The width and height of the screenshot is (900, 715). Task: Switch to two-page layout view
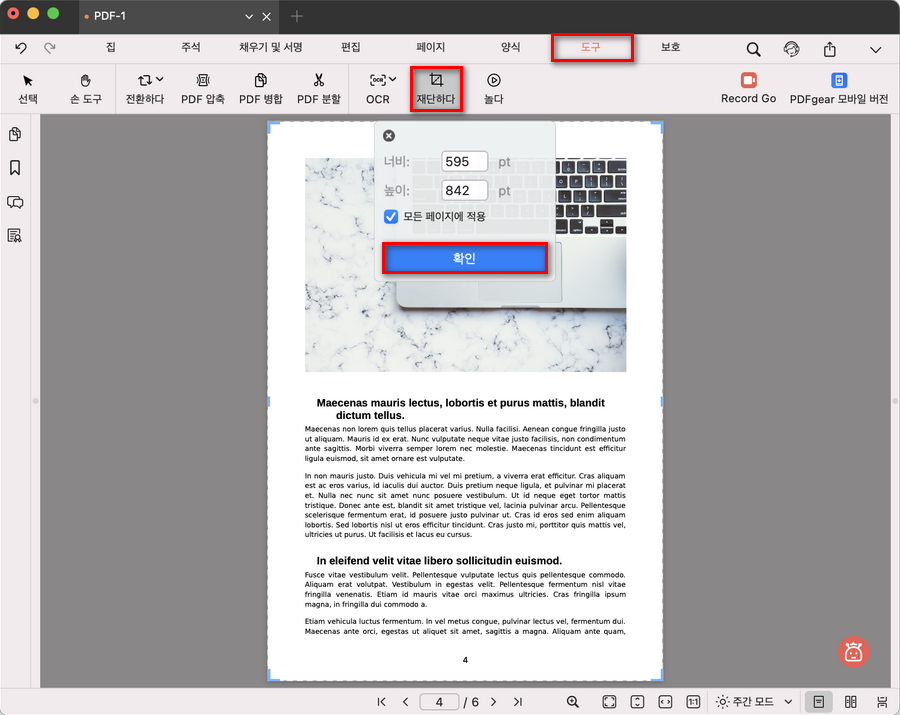pyautogui.click(x=851, y=702)
